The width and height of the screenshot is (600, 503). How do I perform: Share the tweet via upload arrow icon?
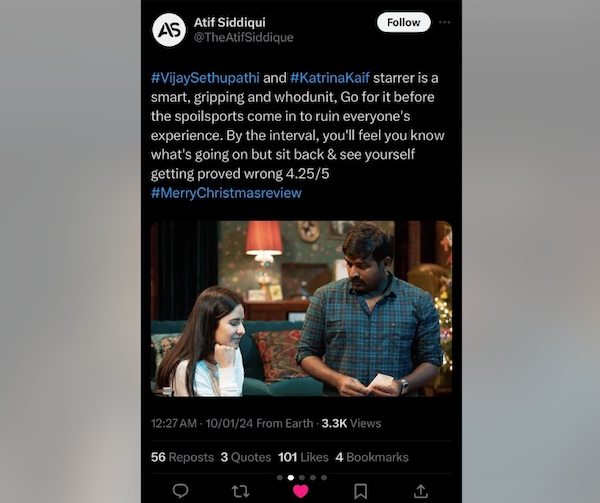tap(421, 491)
